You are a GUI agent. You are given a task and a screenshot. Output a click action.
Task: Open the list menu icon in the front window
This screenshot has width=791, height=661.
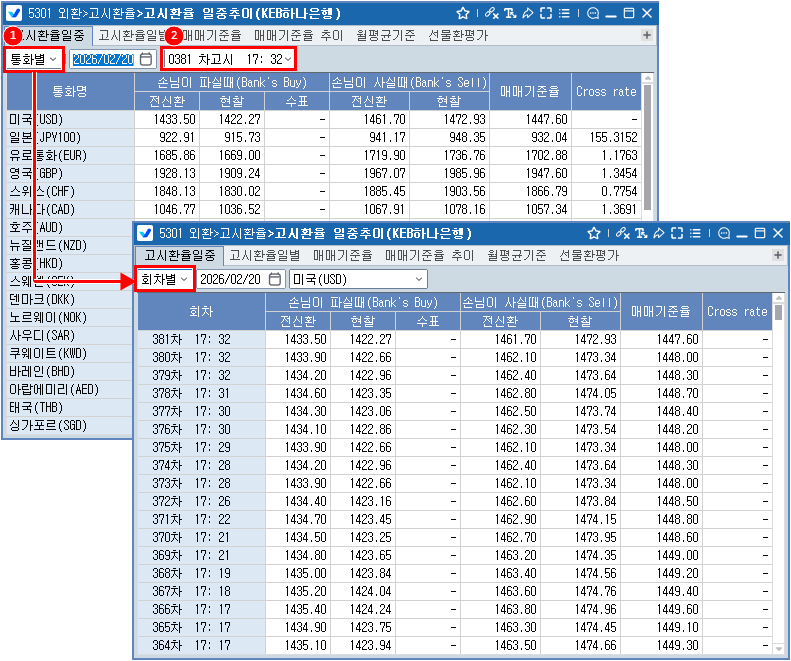click(696, 233)
